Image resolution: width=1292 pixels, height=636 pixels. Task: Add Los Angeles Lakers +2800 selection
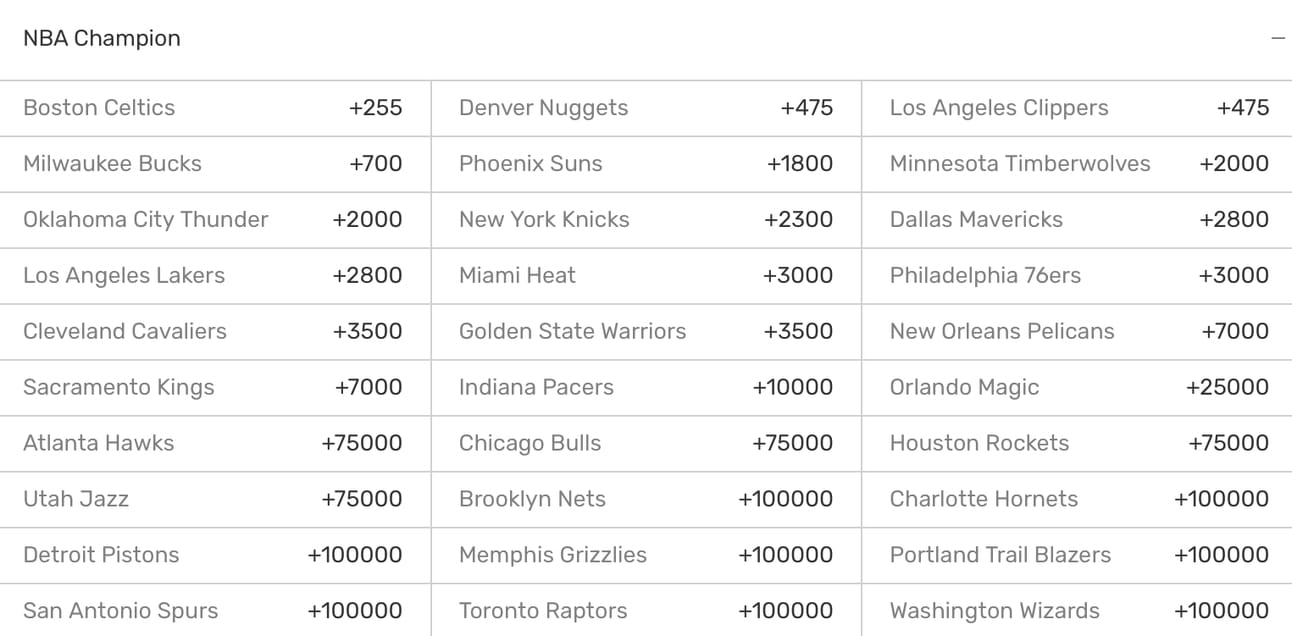click(215, 276)
